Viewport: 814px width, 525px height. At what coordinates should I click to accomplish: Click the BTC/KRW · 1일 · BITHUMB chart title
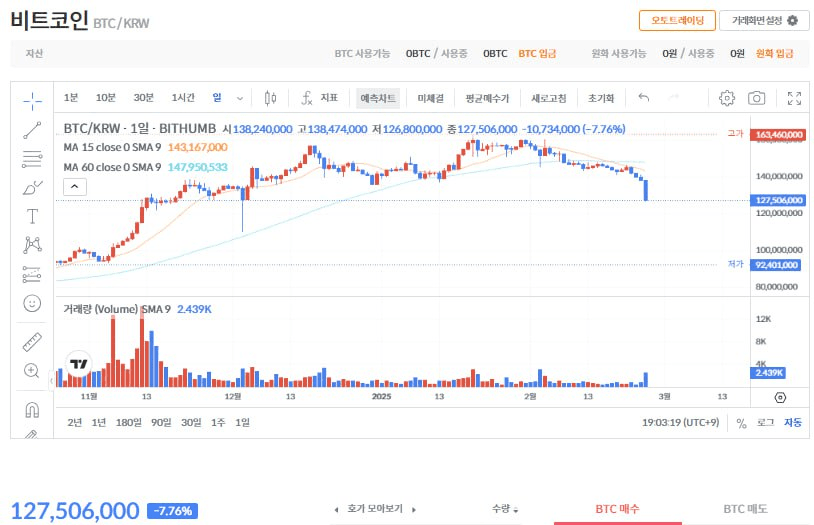coord(140,128)
